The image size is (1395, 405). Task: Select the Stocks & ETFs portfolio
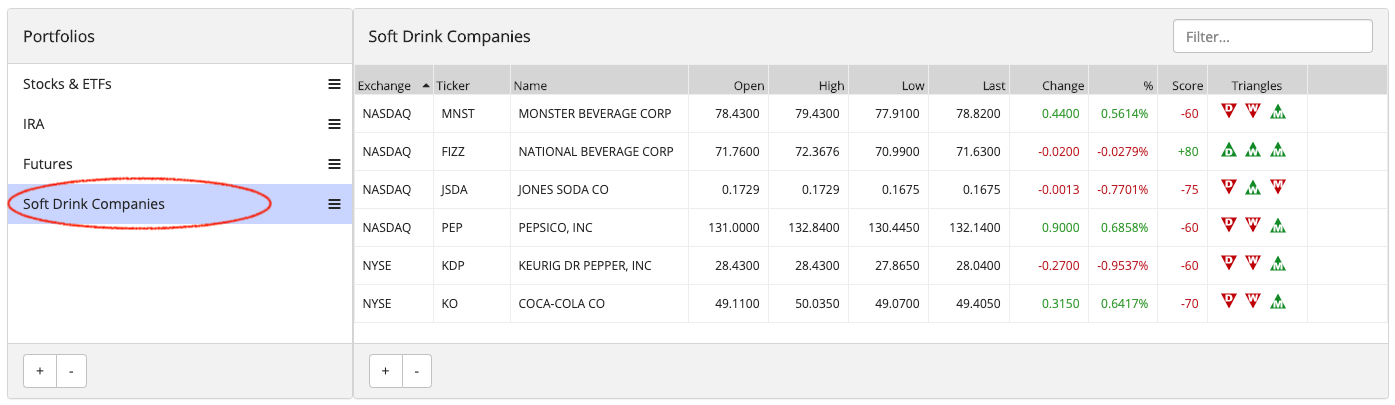(x=180, y=84)
